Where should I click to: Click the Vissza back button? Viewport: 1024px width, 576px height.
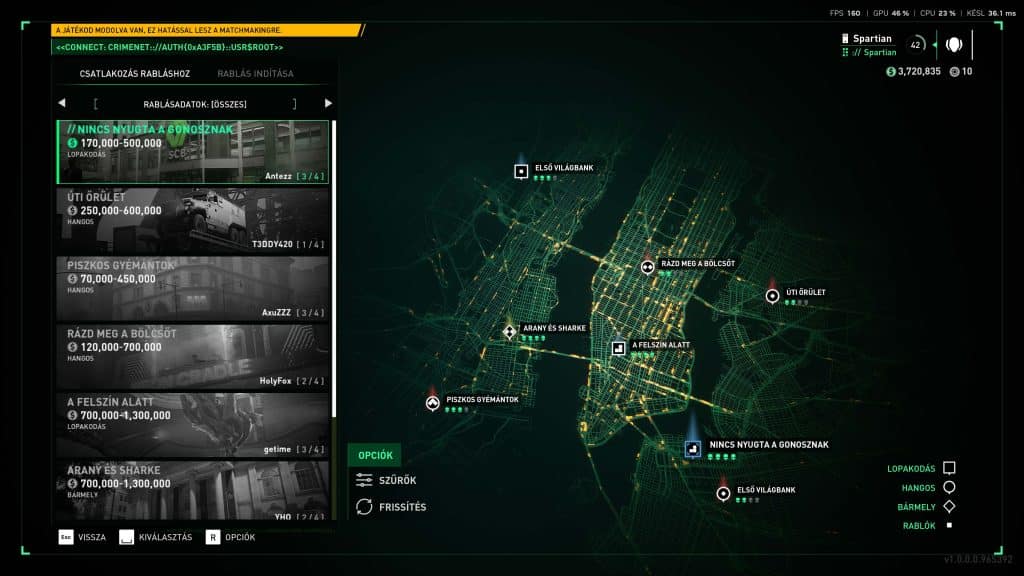(82, 537)
